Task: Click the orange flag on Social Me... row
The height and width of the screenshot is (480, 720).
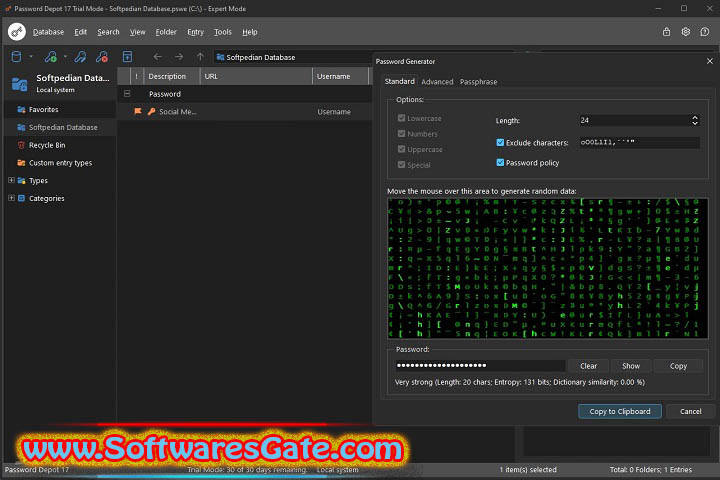Action: (x=138, y=111)
